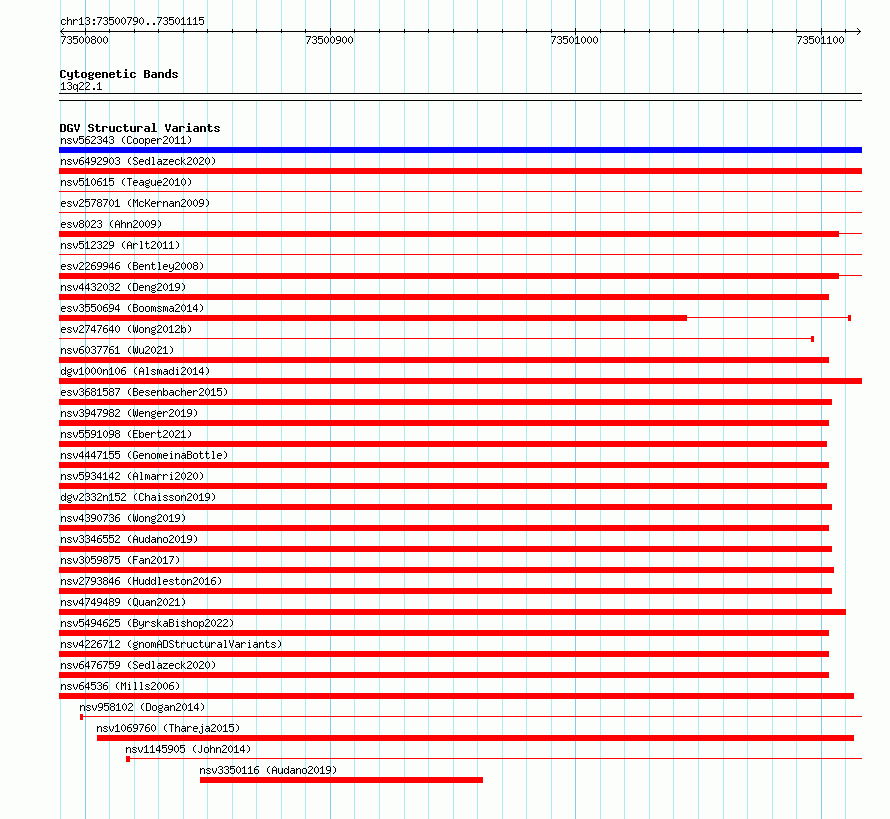Select nsv1069760 (Thareja2015) label
This screenshot has width=890, height=819.
tap(169, 728)
